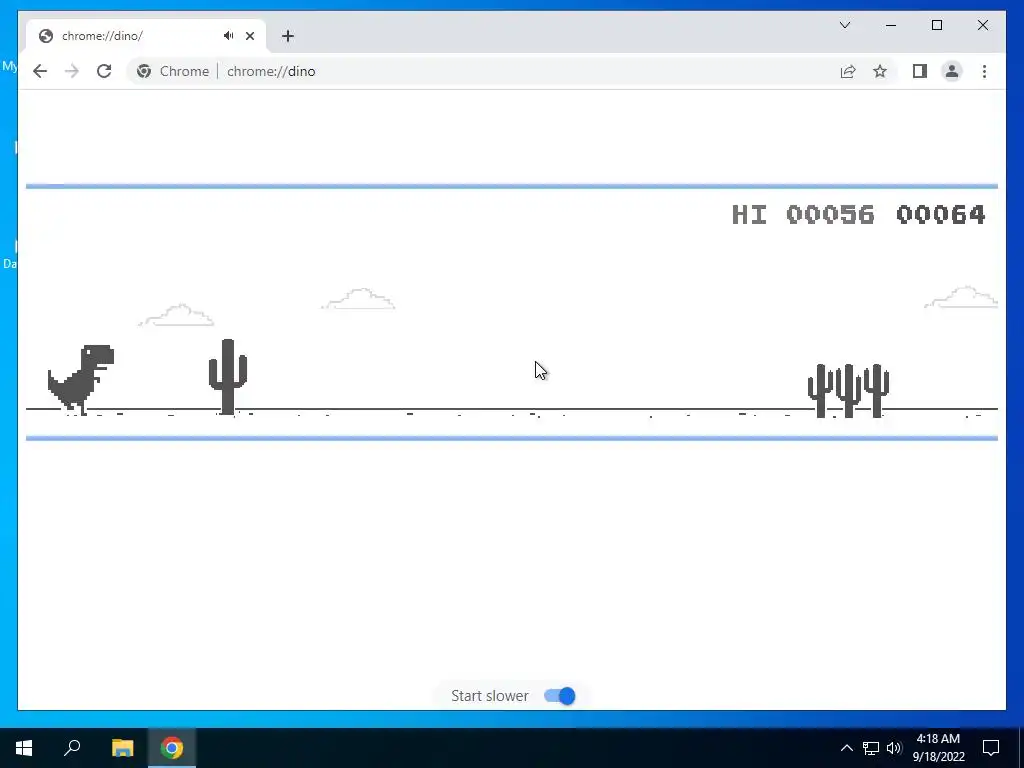
Task: Open File Explorer from taskbar
Action: pos(122,748)
